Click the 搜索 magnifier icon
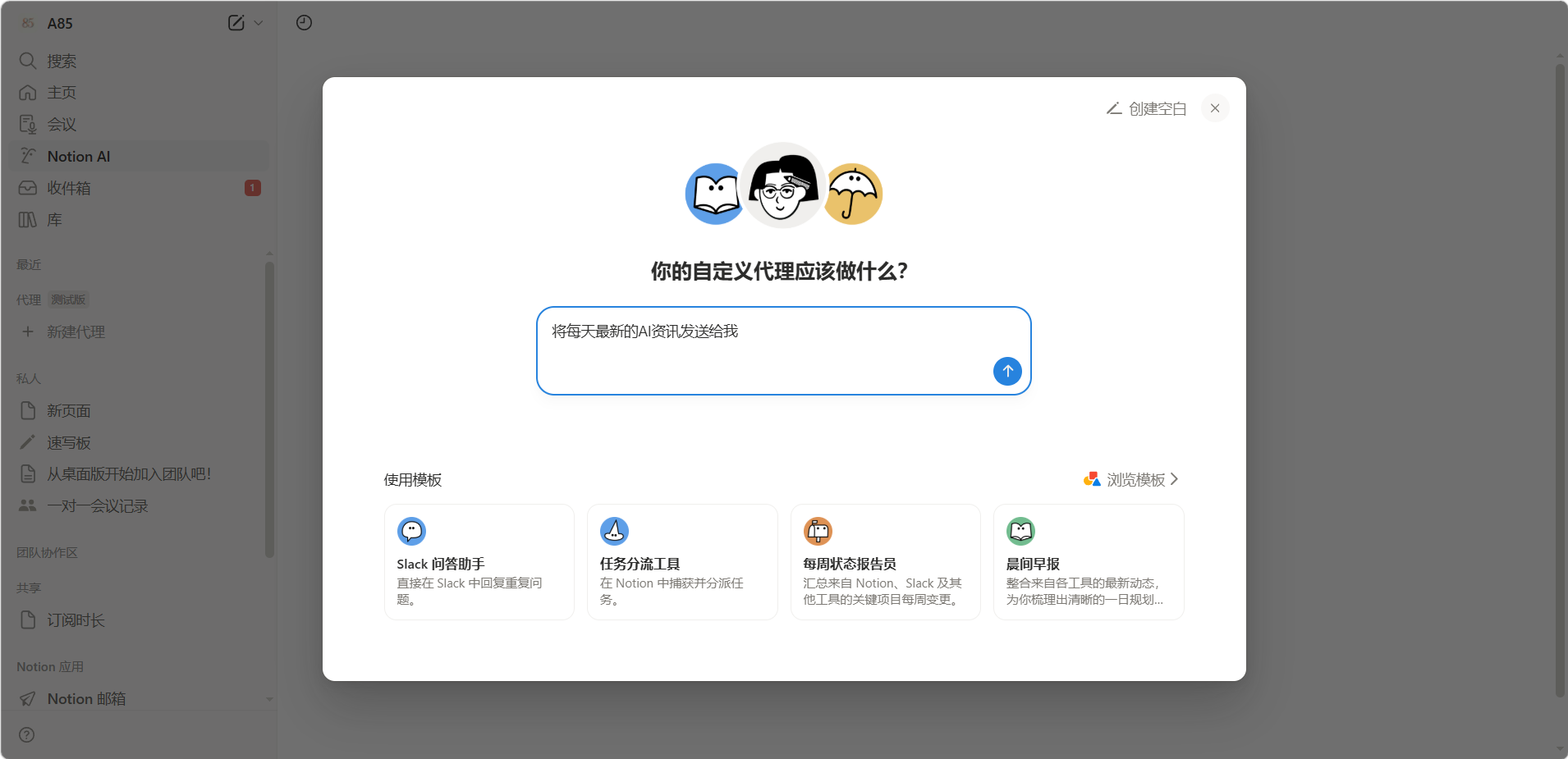This screenshot has width=1568, height=759. 28,61
